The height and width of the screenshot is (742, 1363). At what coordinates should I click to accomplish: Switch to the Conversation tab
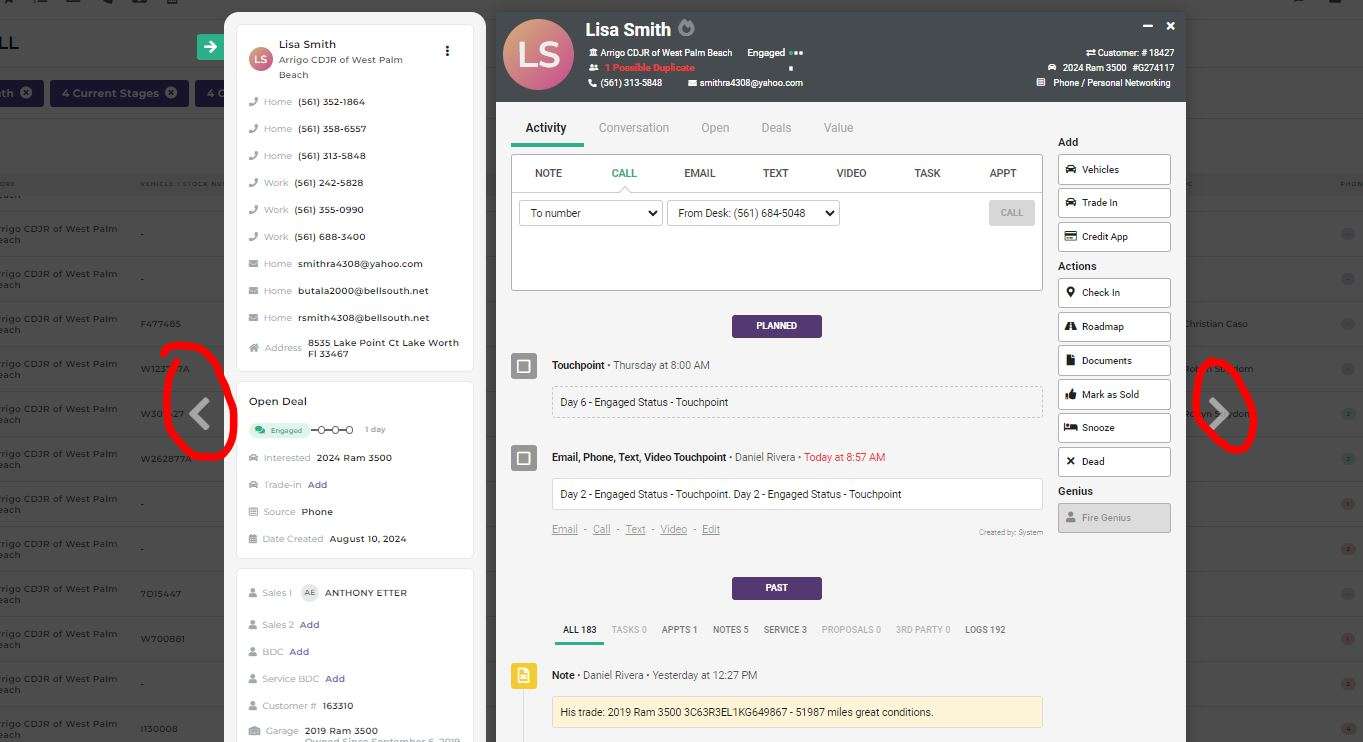[x=634, y=128]
